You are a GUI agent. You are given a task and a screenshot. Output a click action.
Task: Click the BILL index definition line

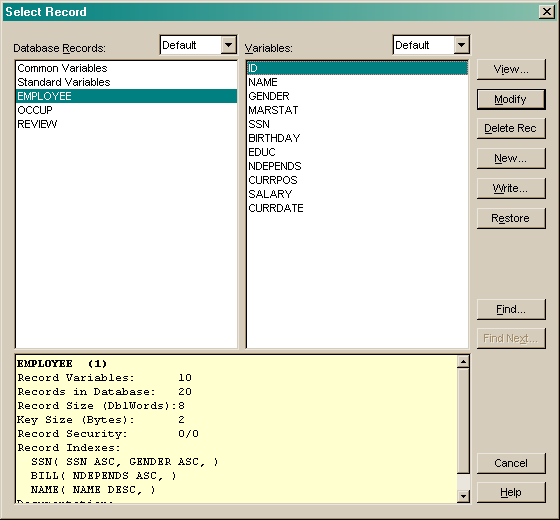(x=104, y=476)
